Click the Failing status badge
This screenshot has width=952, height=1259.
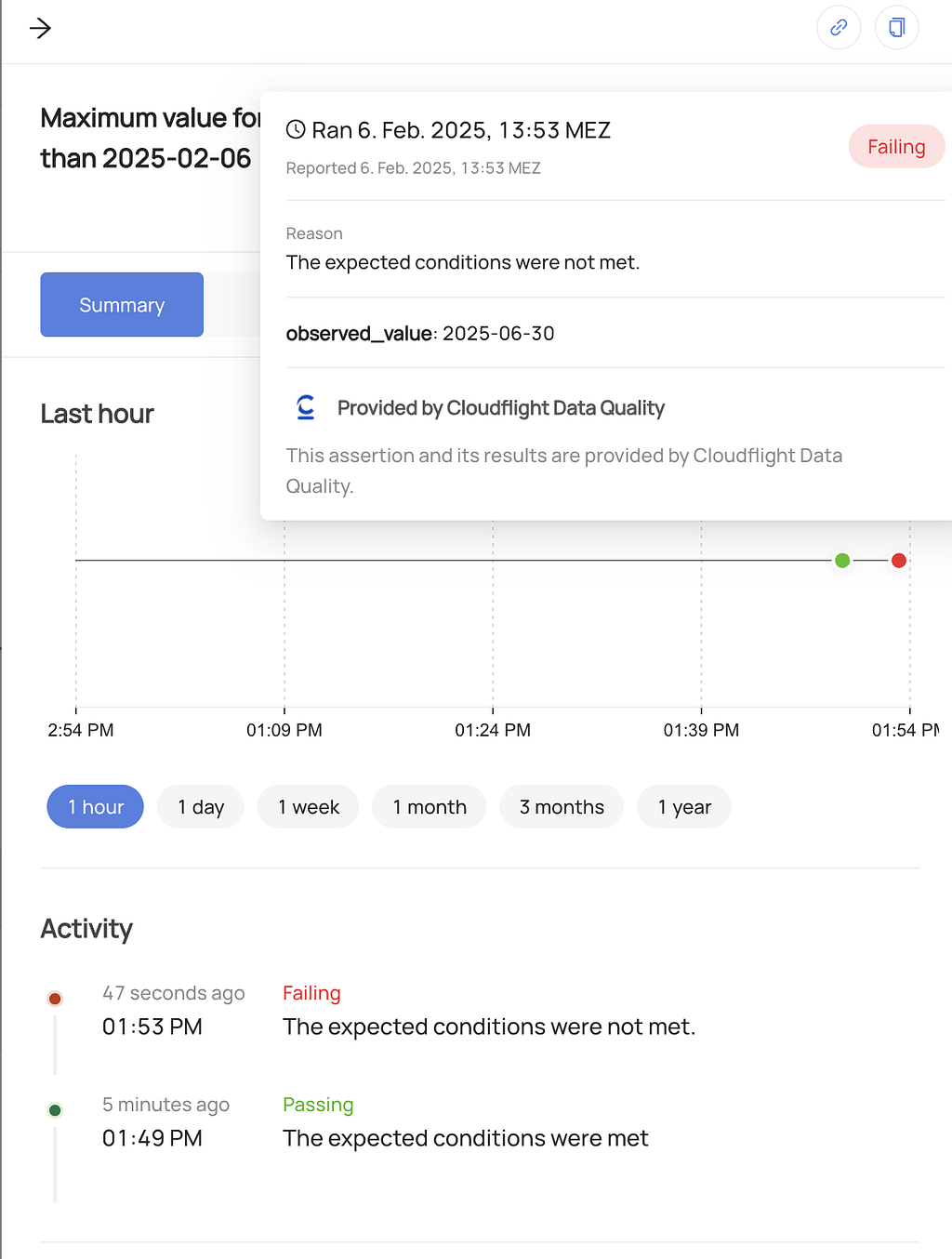point(896,146)
